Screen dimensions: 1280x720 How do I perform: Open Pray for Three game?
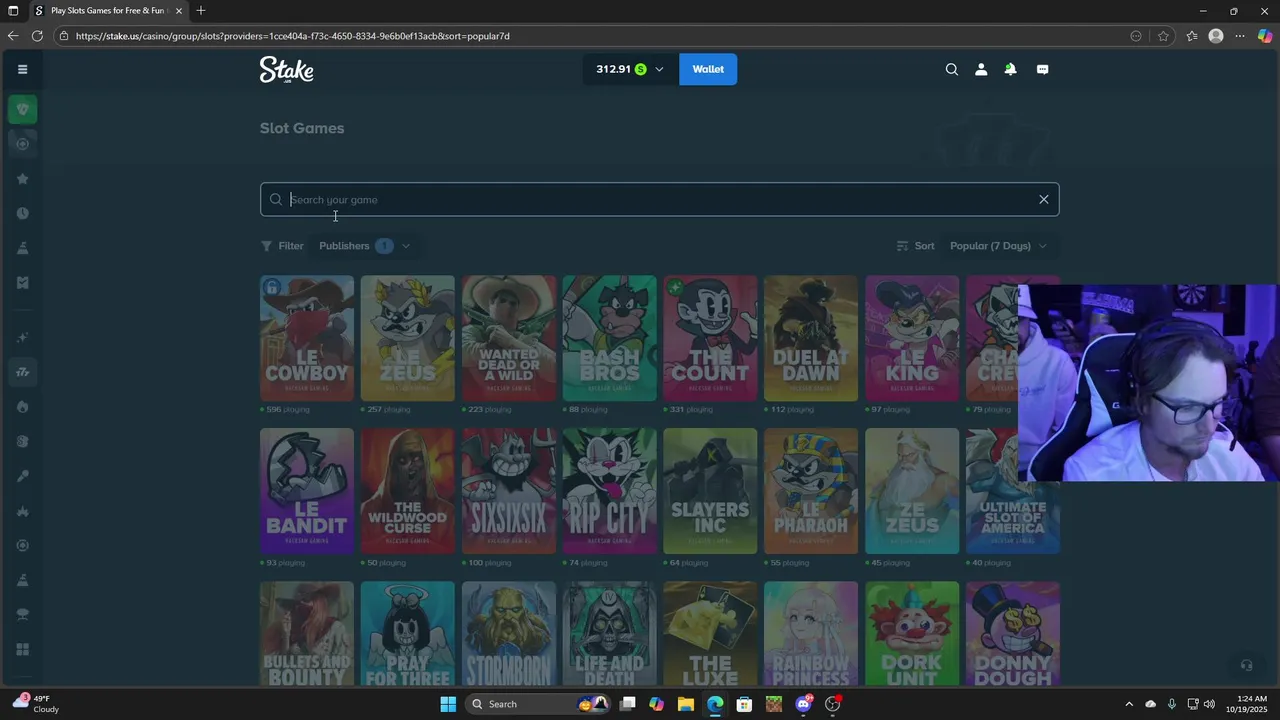(408, 634)
